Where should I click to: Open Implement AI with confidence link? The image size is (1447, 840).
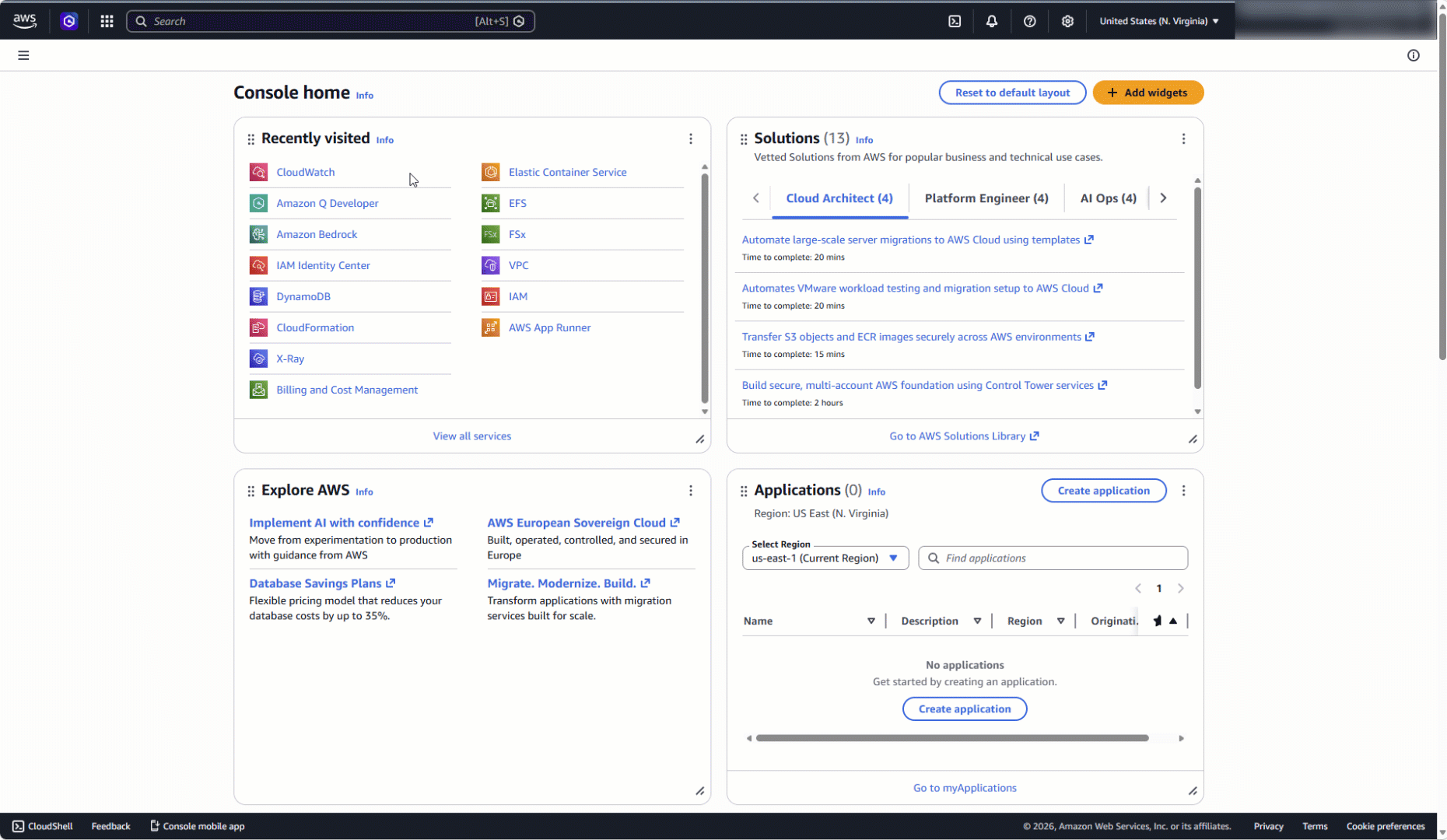[341, 523]
